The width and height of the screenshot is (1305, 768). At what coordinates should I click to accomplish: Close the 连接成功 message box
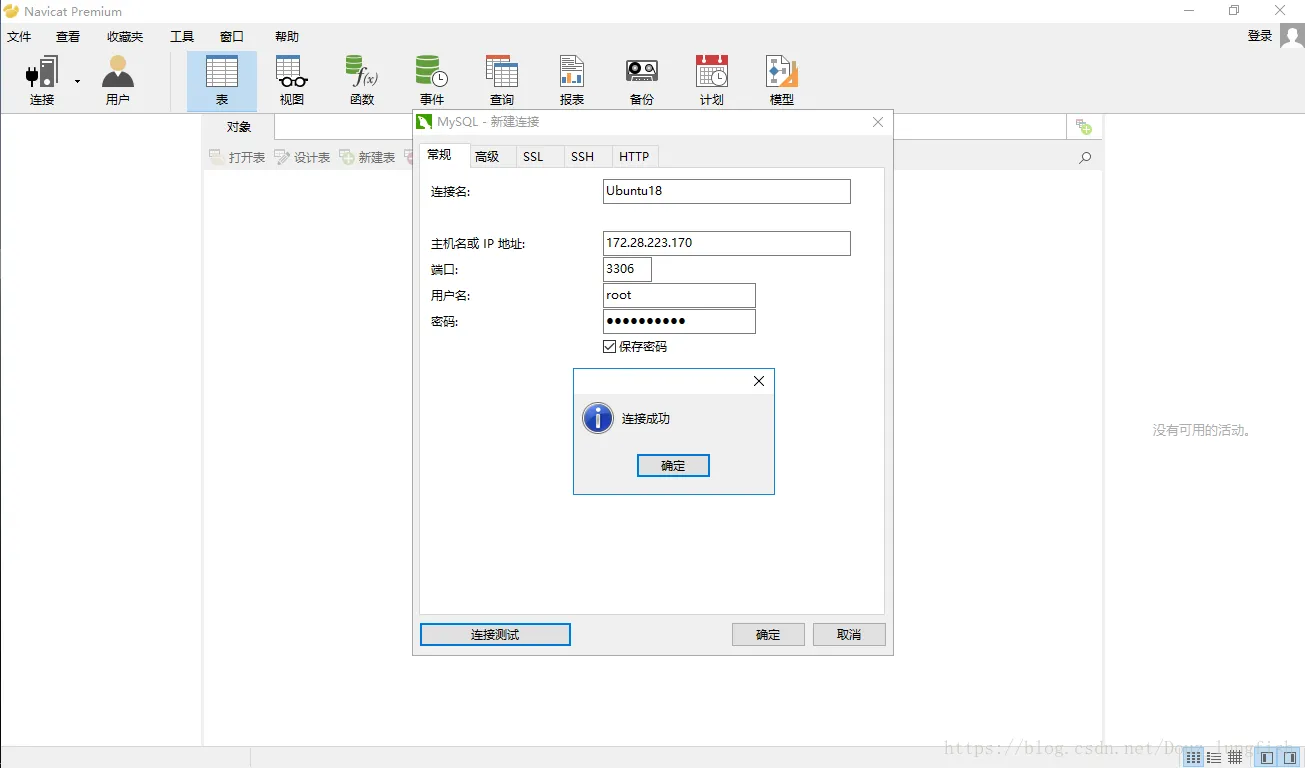[x=759, y=381]
